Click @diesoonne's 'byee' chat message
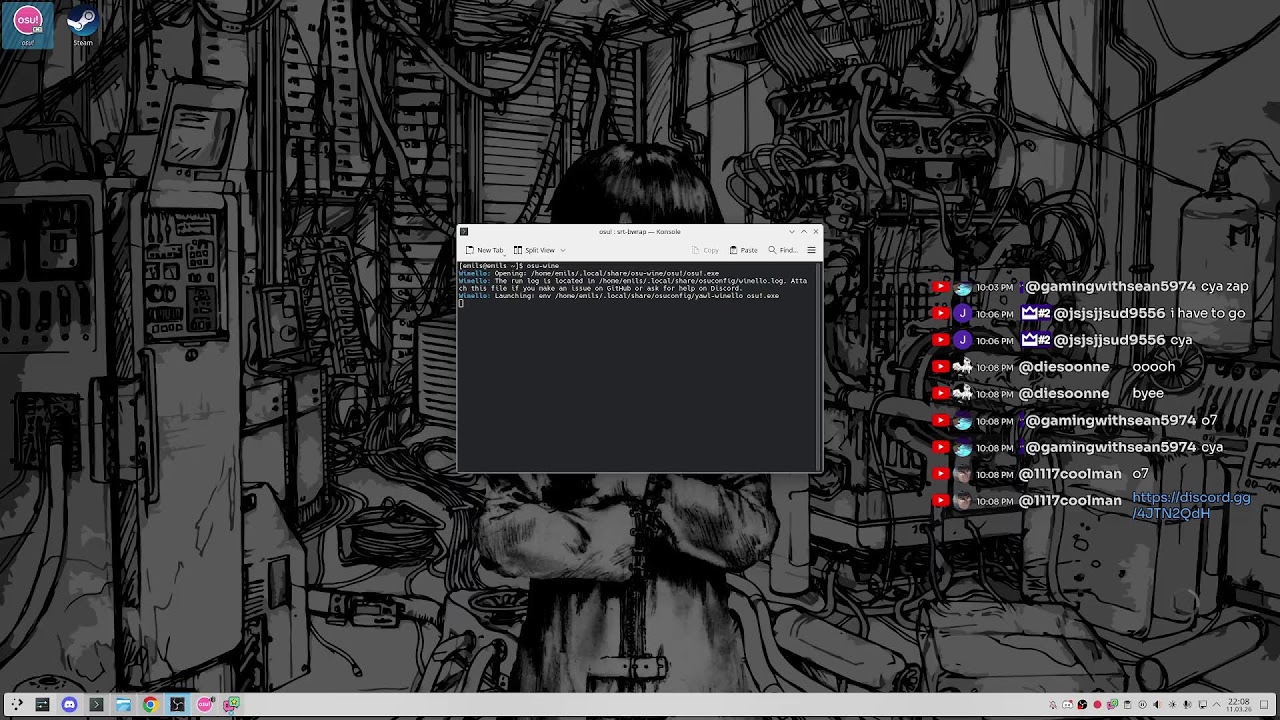 [1148, 394]
